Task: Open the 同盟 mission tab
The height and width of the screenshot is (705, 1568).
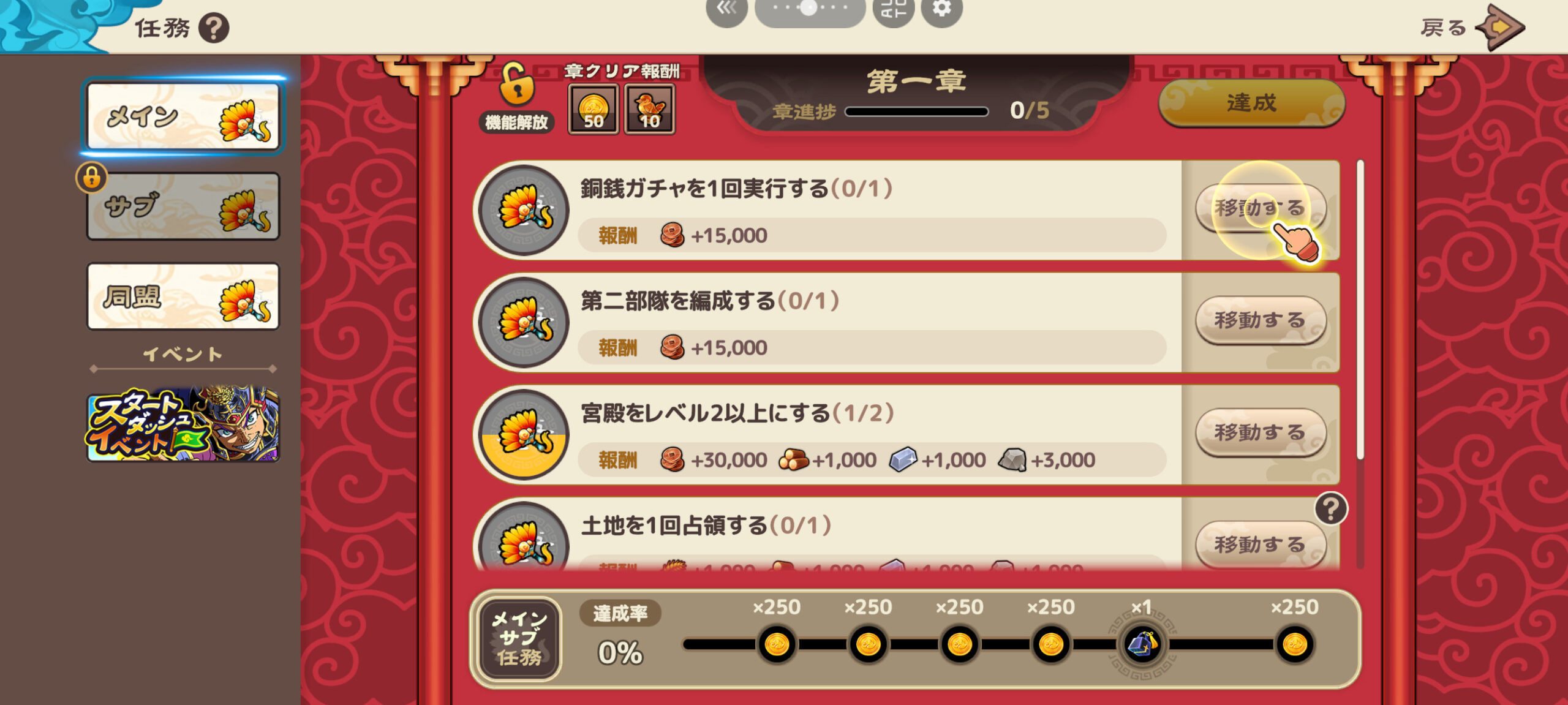Action: tap(183, 296)
